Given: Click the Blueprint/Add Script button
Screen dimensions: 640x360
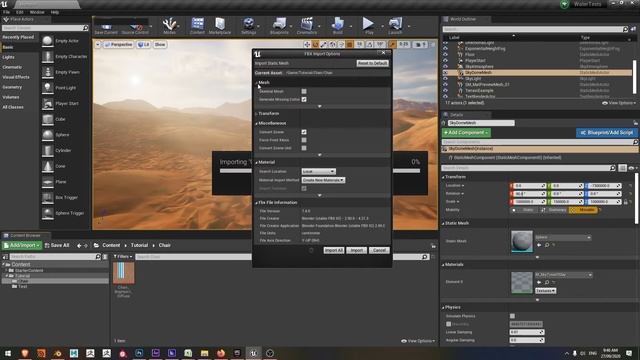Looking at the screenshot, I should (x=607, y=133).
